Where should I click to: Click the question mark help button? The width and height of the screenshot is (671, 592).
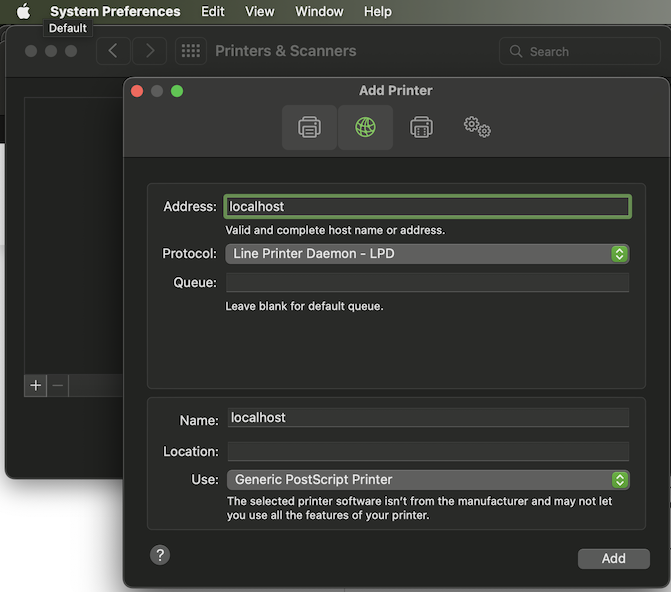coord(160,554)
